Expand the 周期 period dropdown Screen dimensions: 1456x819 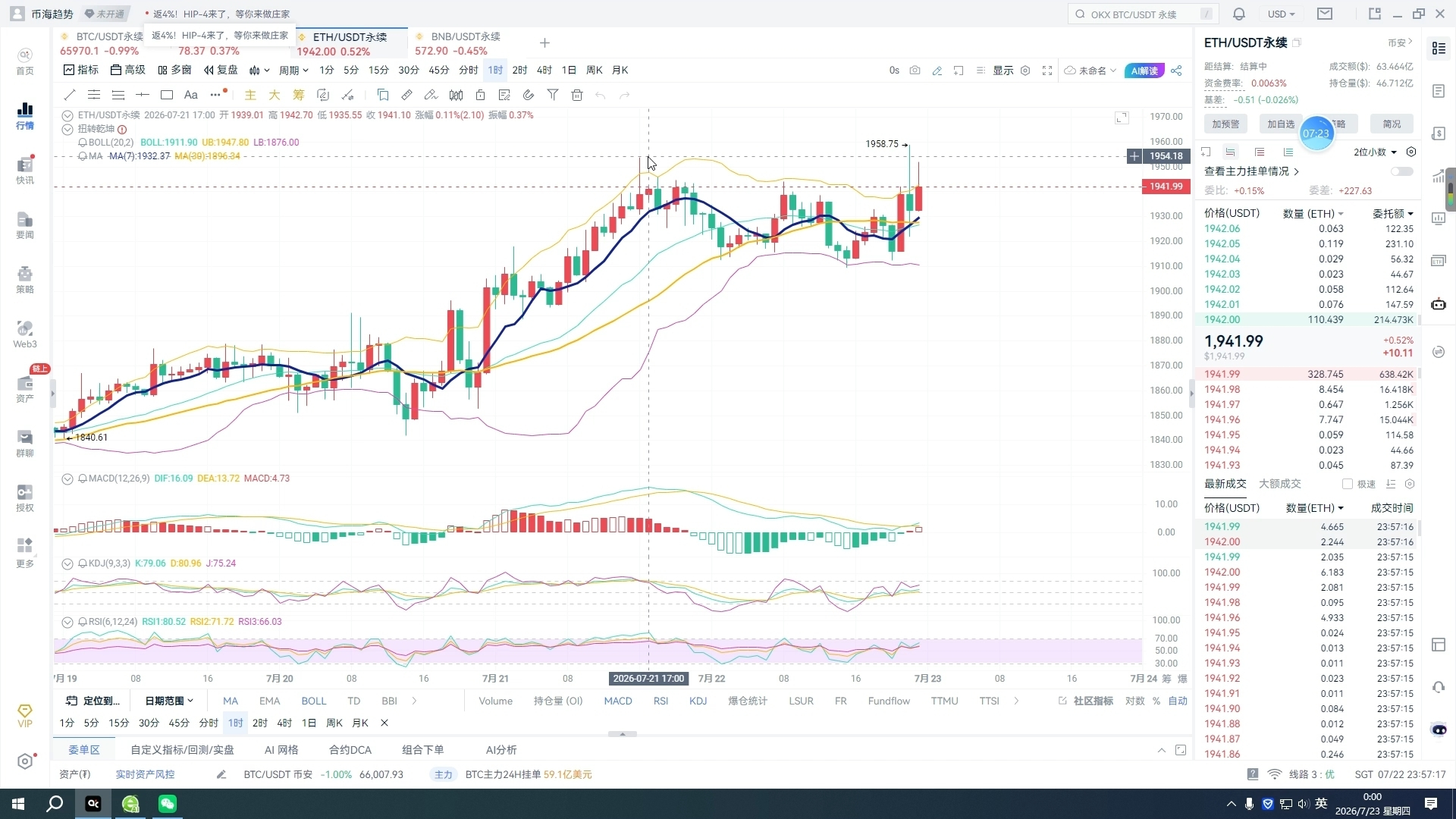tap(293, 71)
